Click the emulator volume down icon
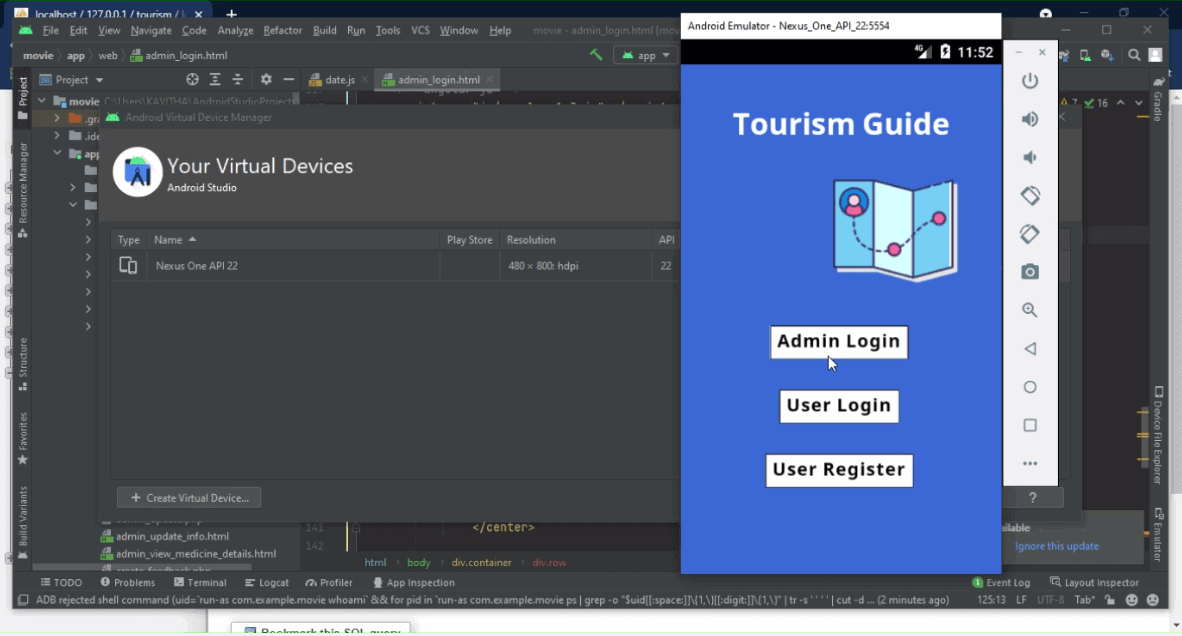The width and height of the screenshot is (1182, 636). (1030, 158)
